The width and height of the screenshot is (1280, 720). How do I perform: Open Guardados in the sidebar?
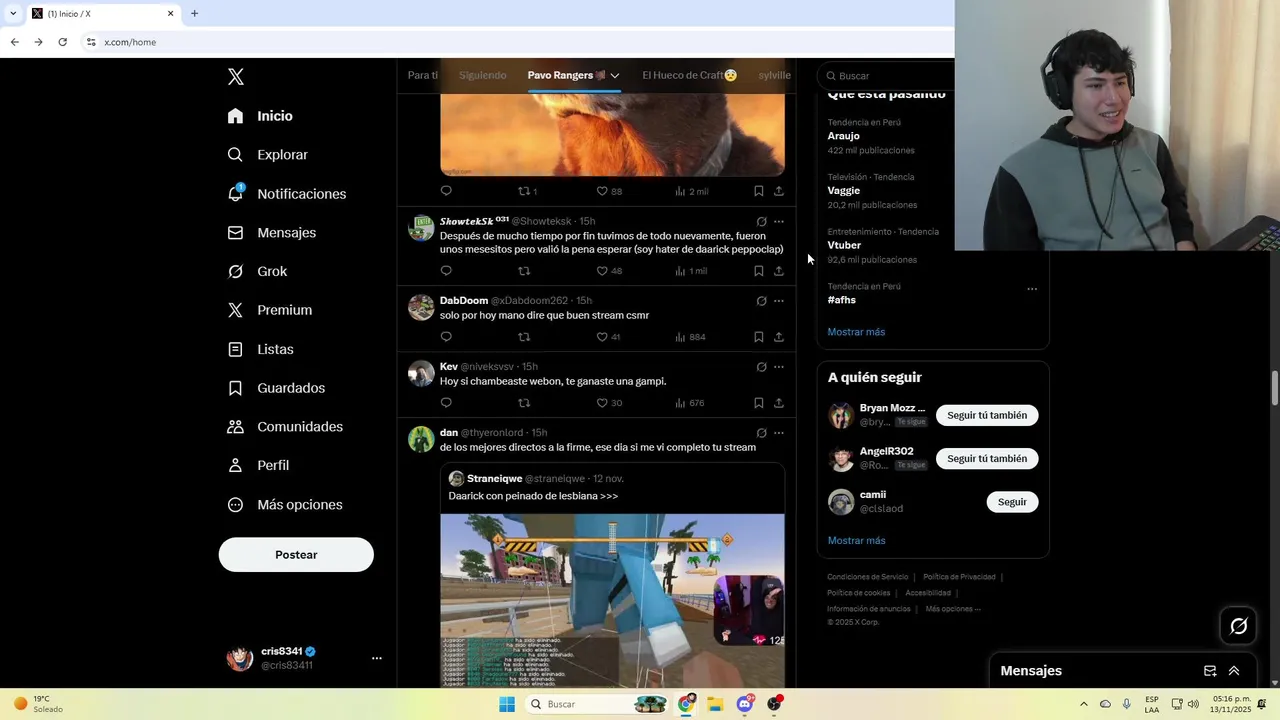tap(276, 388)
